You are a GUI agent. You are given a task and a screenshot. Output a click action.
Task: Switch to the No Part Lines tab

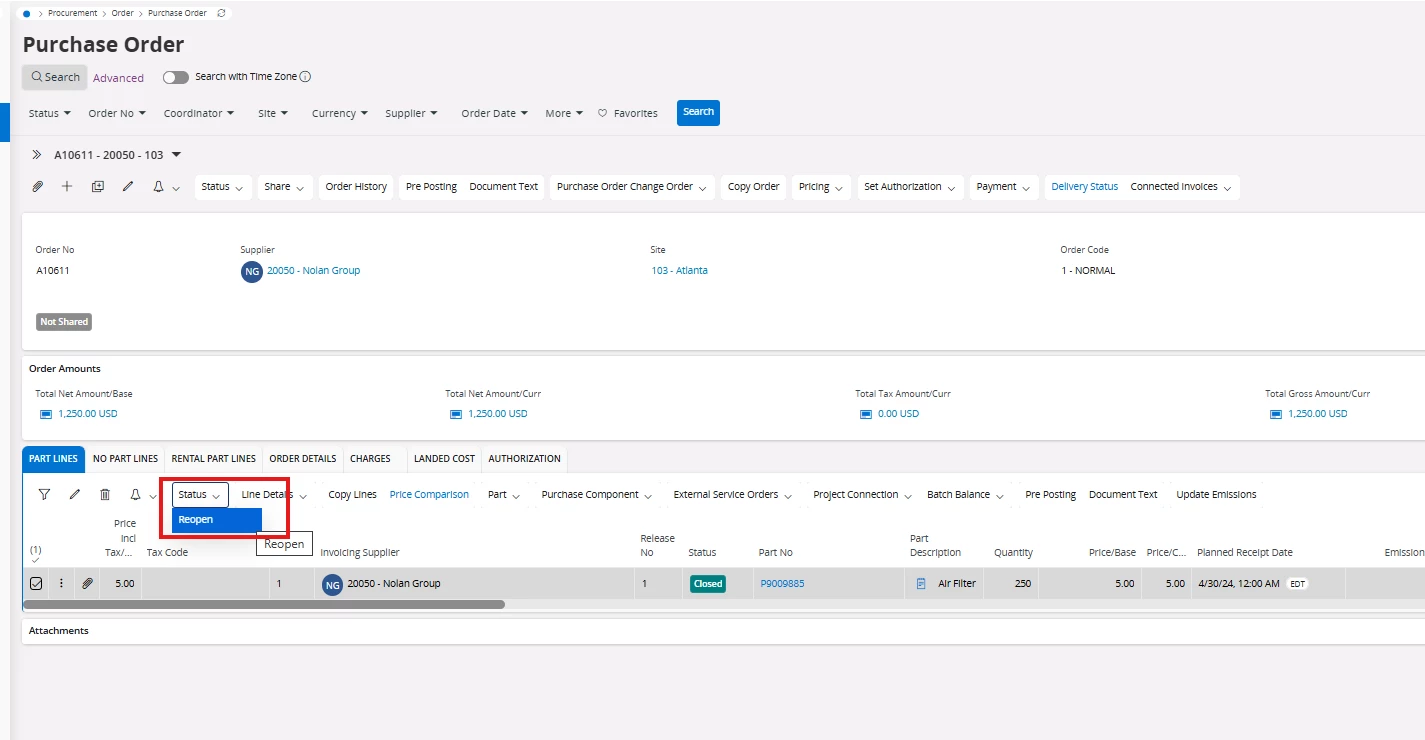tap(125, 459)
